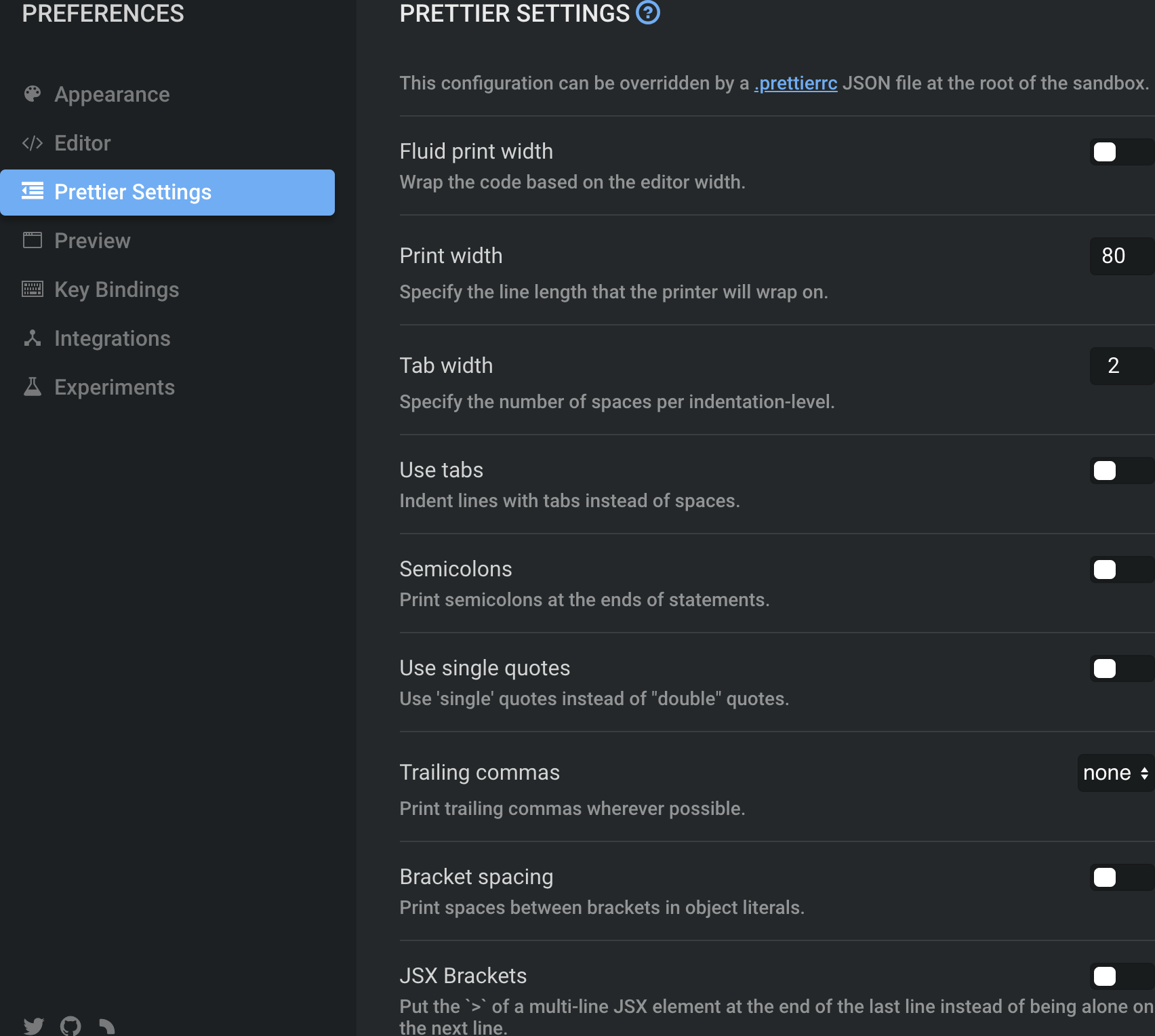
Task: Click the Integrations icon
Action: 32,338
